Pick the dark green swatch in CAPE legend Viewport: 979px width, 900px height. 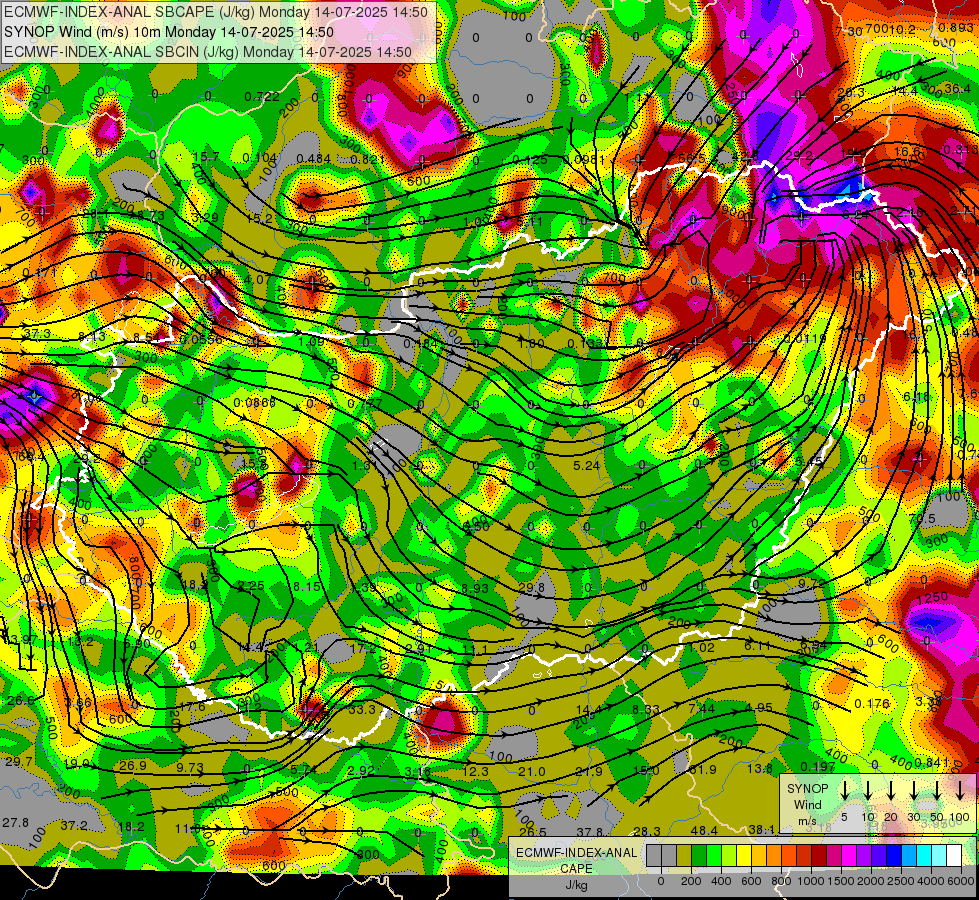click(x=699, y=855)
